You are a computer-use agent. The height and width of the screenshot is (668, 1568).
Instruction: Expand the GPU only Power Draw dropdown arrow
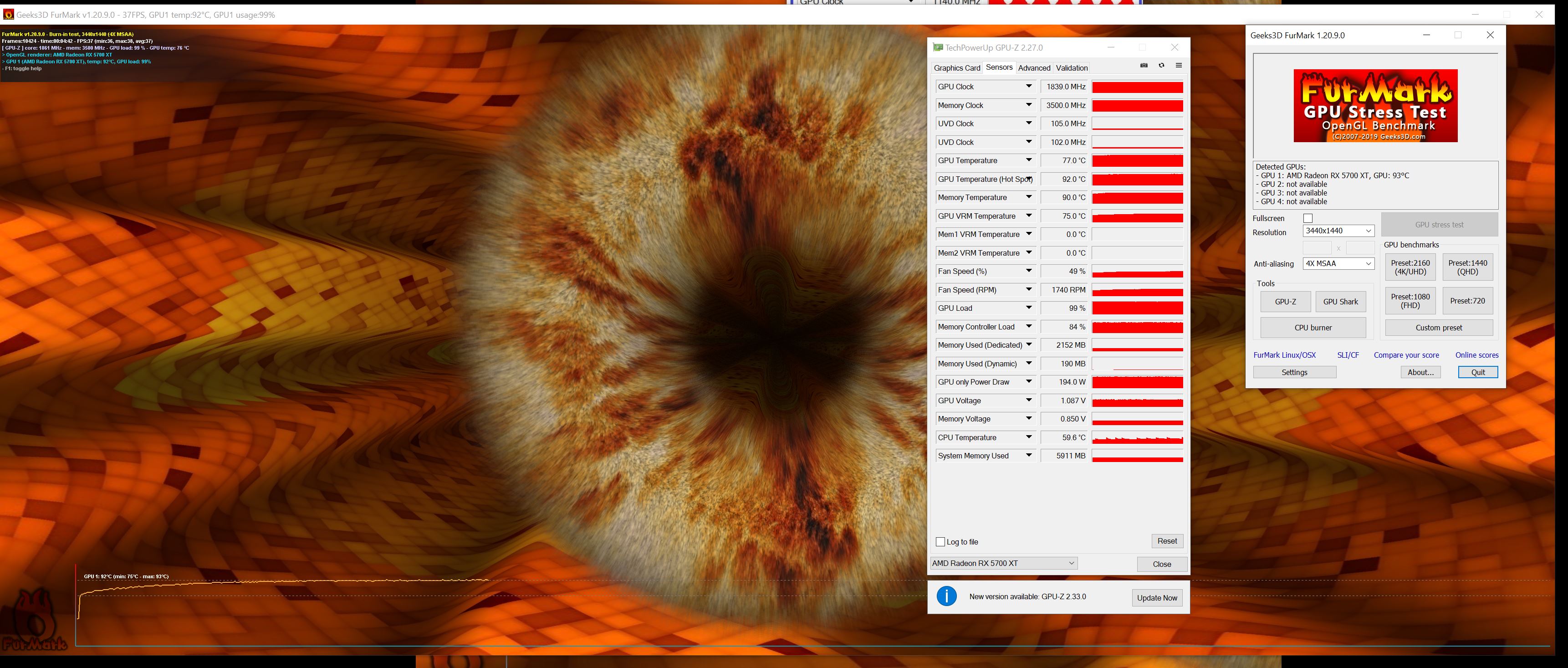[x=1029, y=382]
